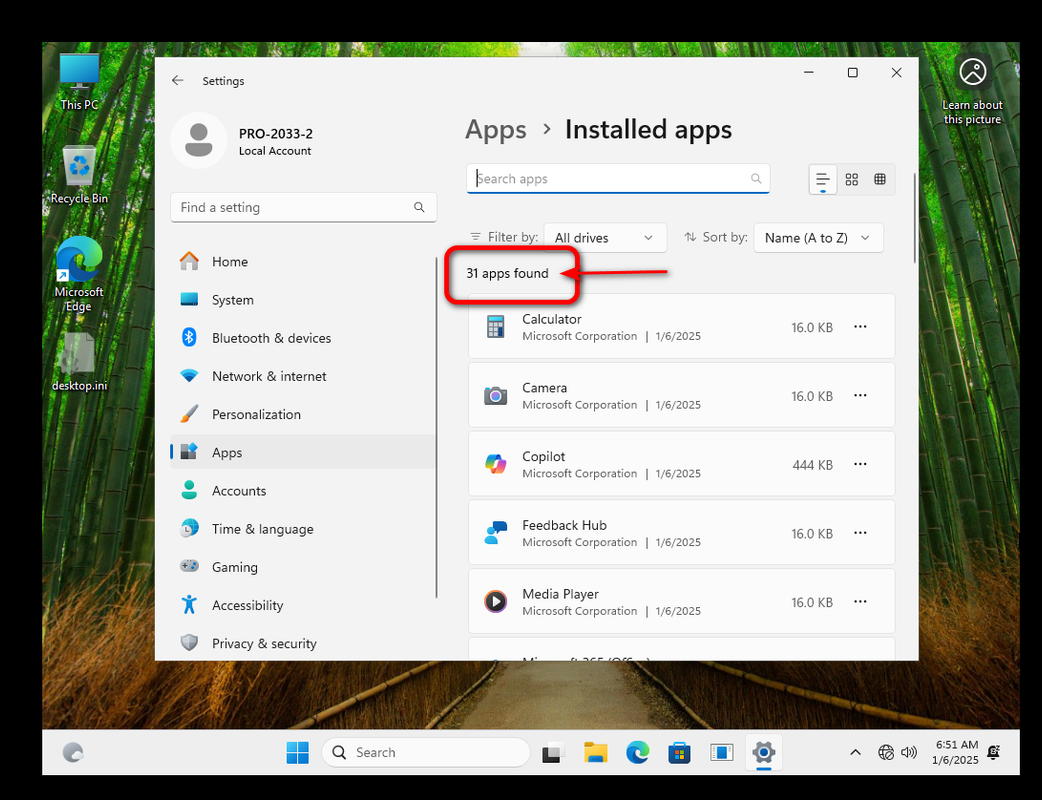Click the Apps breadcrumb link
This screenshot has height=800, width=1042.
coord(496,130)
